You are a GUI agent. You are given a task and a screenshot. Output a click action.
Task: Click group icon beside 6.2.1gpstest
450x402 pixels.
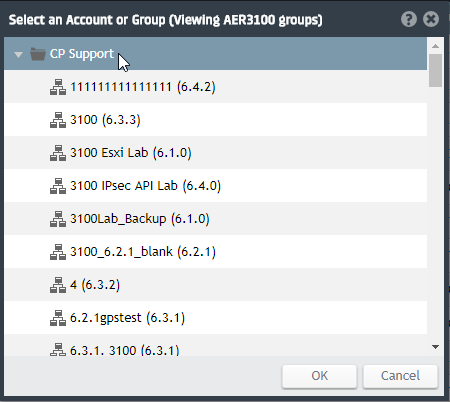pyautogui.click(x=58, y=318)
